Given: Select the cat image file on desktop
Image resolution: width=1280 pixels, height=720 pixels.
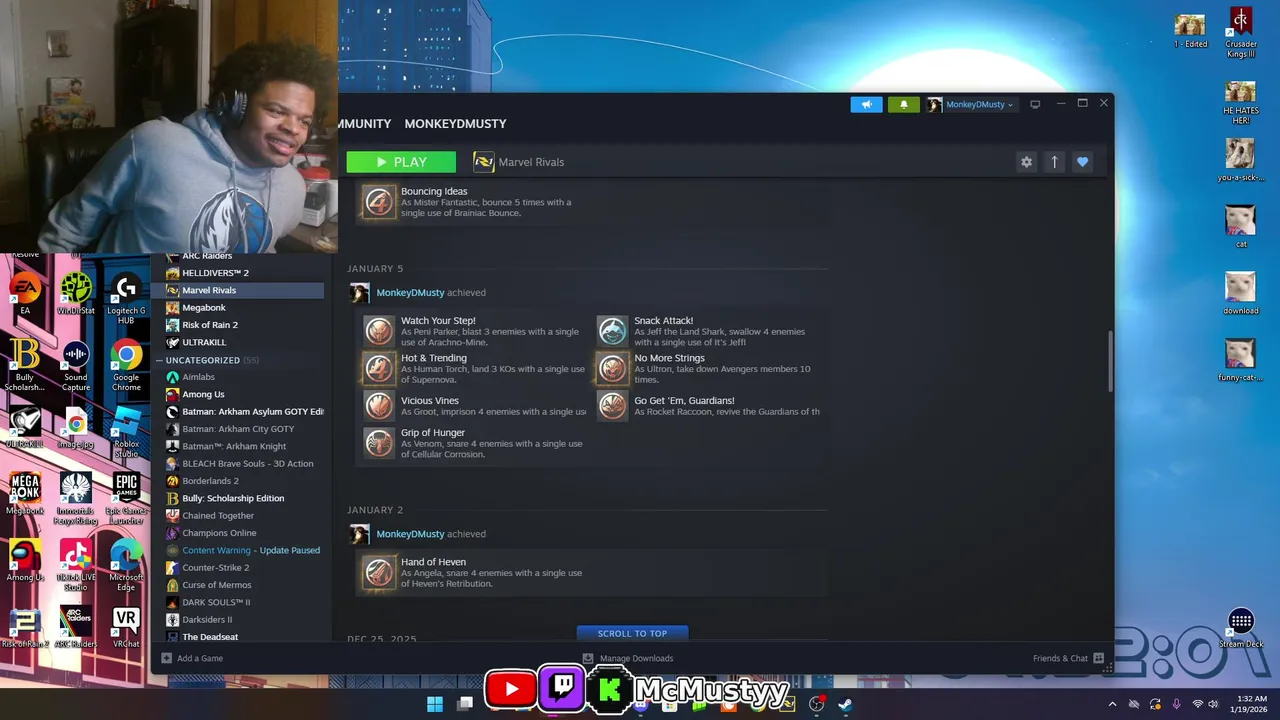Looking at the screenshot, I should (1241, 227).
